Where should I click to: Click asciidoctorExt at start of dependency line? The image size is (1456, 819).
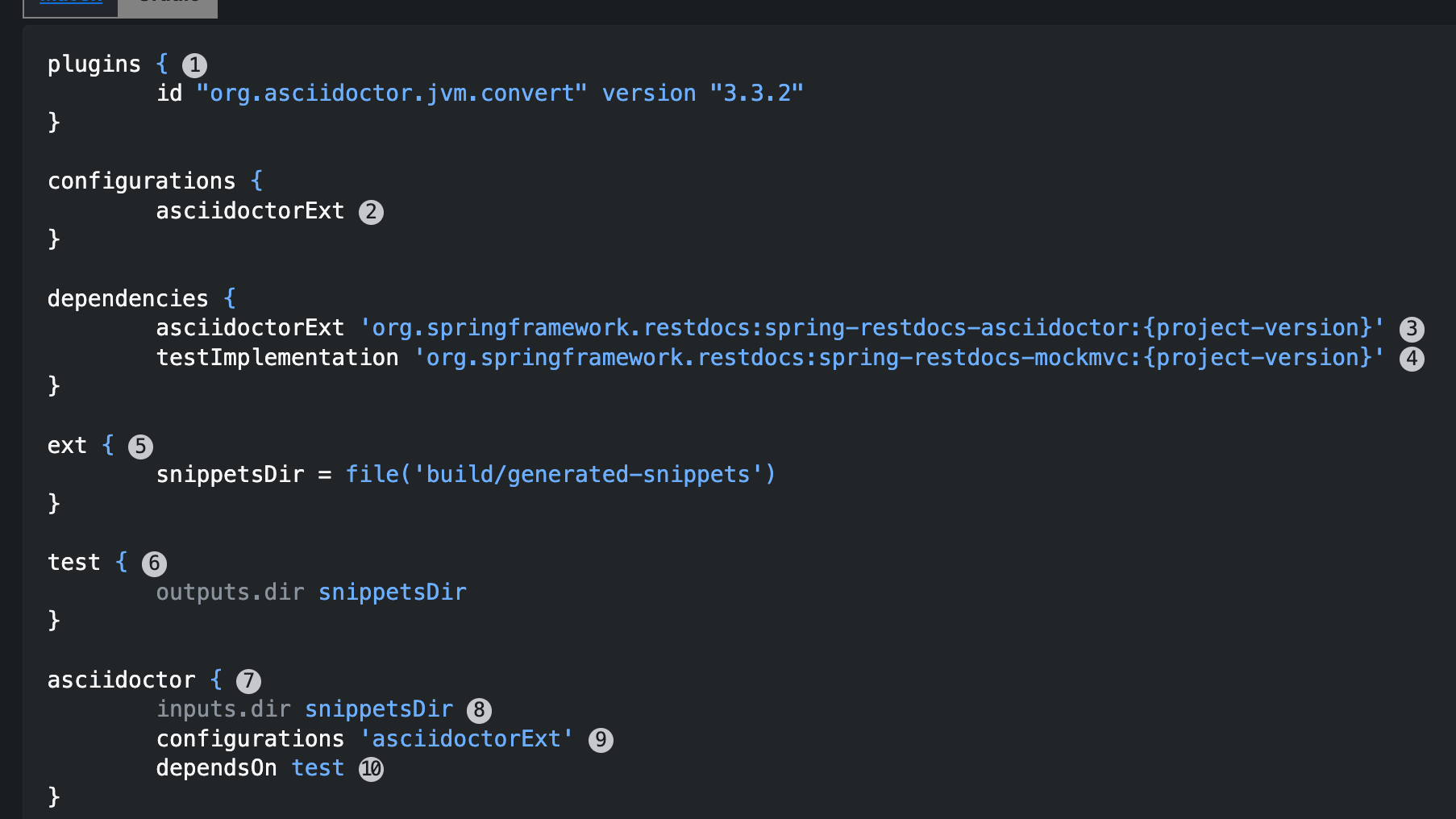(250, 328)
